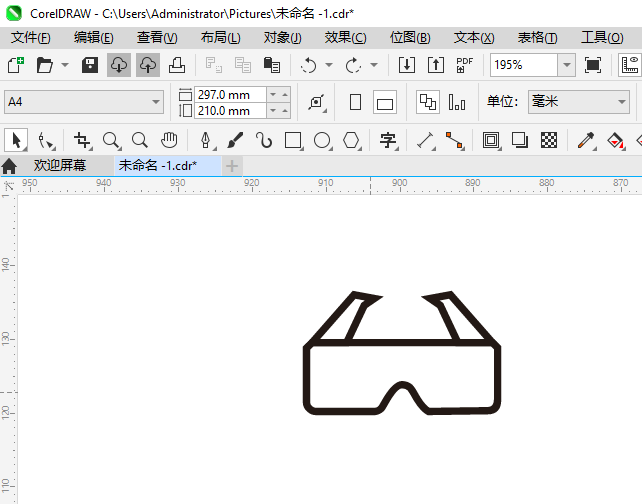
Task: Select the Drop shadow tool
Action: (520, 140)
